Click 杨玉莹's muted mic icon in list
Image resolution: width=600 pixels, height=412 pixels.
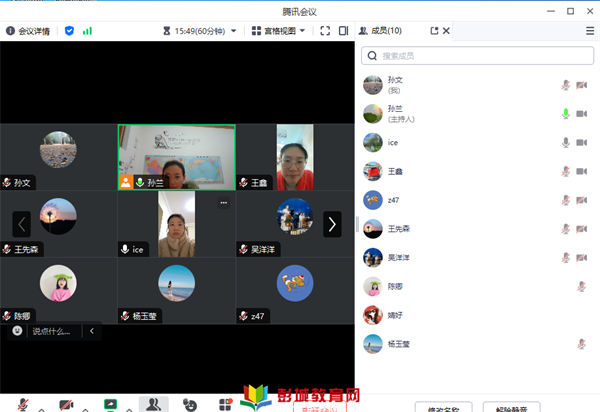coord(582,344)
